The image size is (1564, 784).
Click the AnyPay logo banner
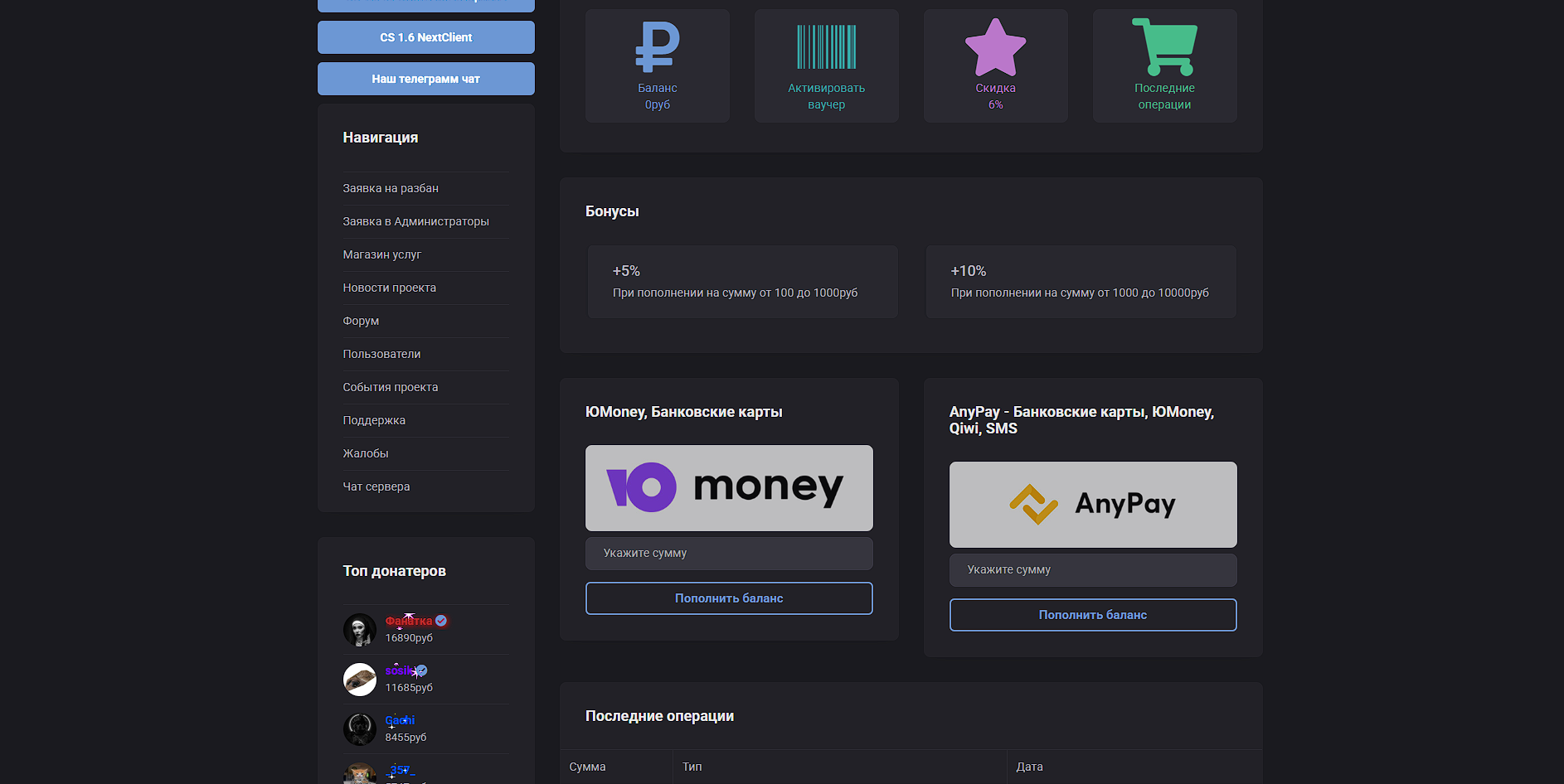(x=1092, y=505)
